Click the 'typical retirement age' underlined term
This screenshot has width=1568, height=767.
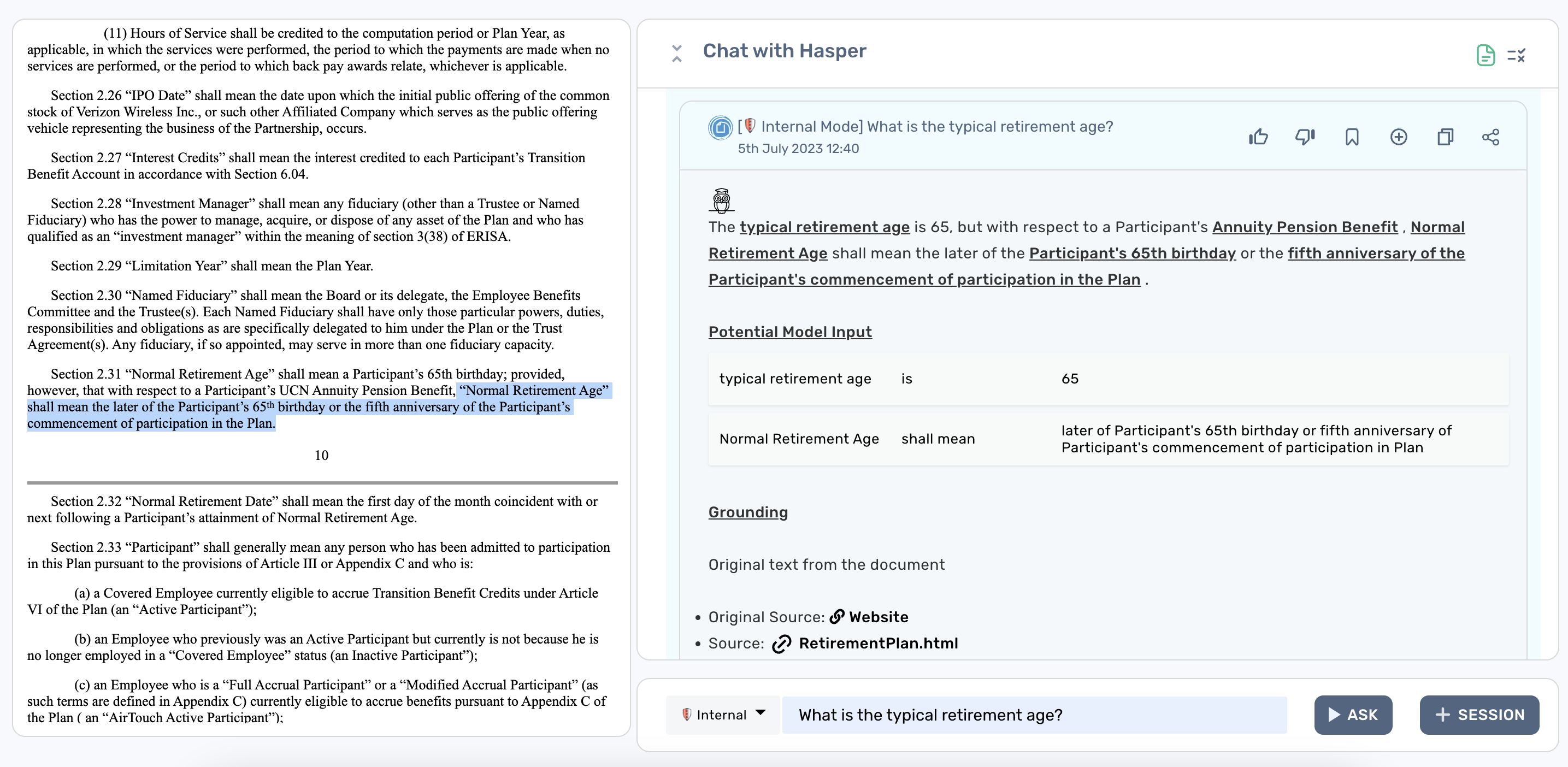click(x=824, y=227)
